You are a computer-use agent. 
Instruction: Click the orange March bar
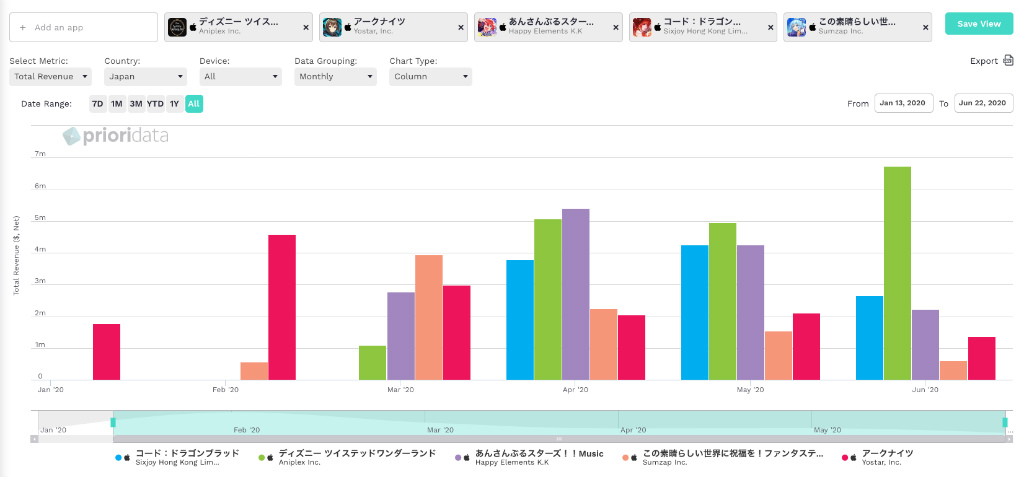click(x=428, y=318)
